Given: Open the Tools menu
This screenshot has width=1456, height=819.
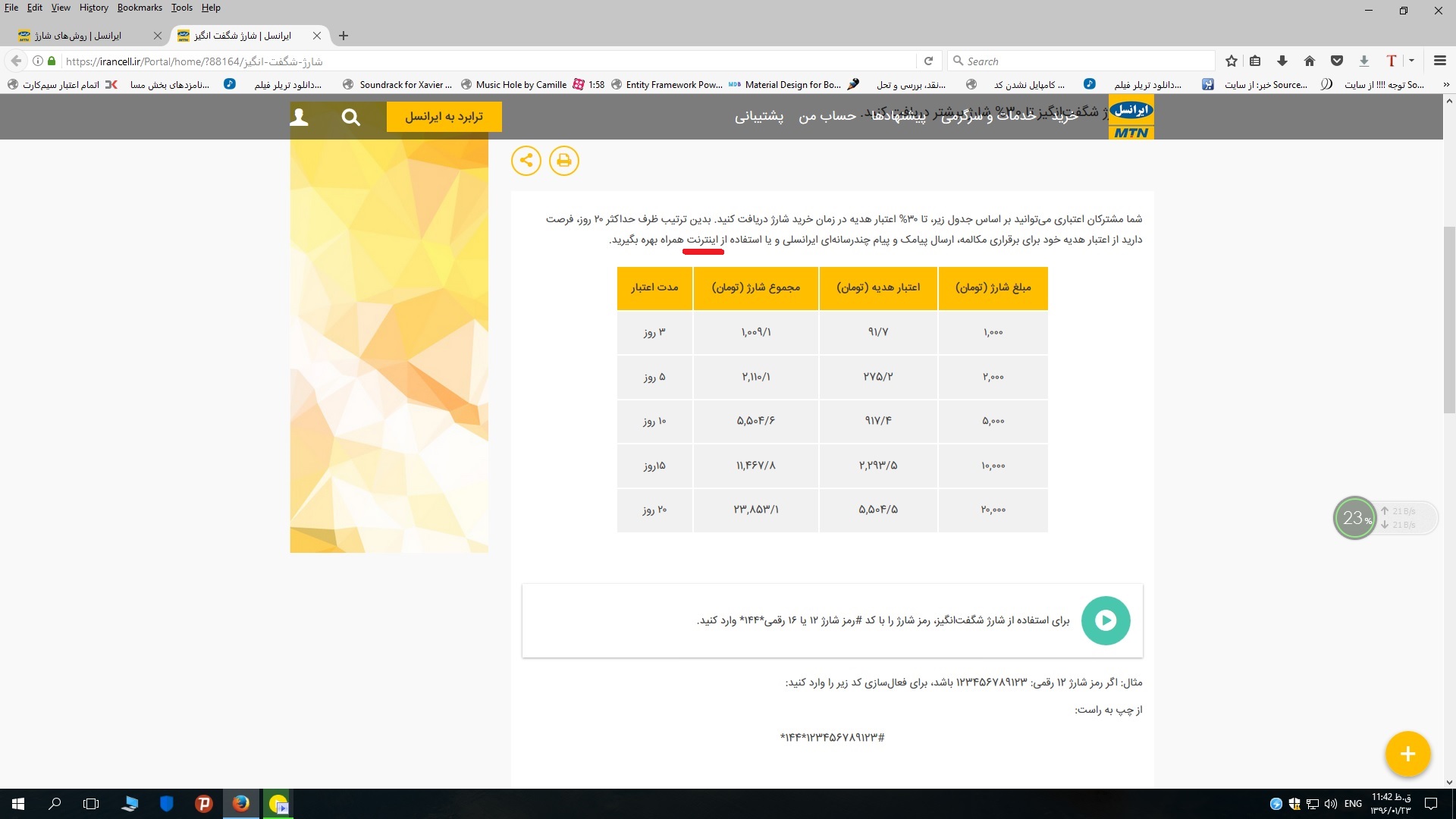Looking at the screenshot, I should (x=182, y=8).
